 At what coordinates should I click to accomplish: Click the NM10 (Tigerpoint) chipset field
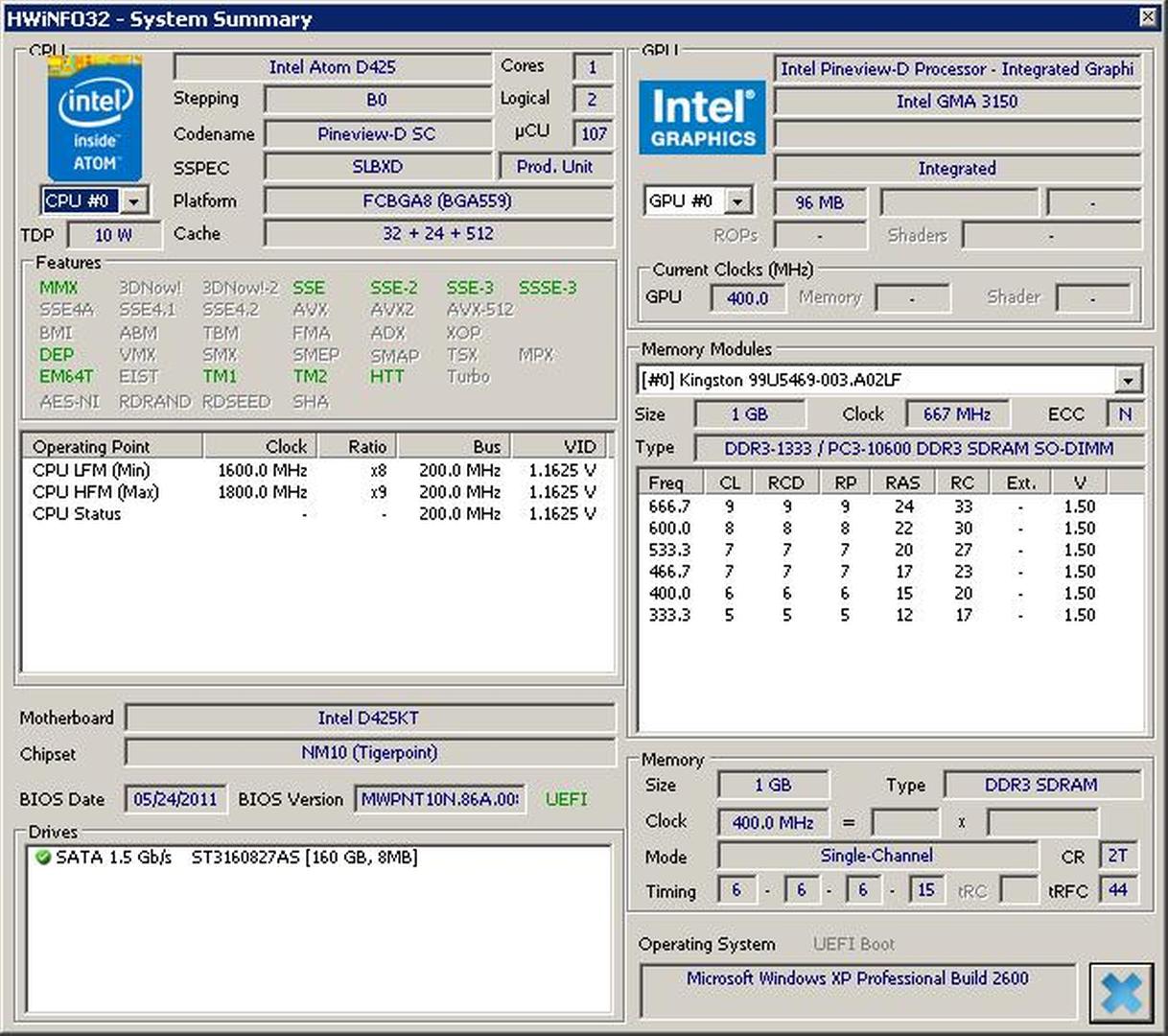[x=369, y=753]
